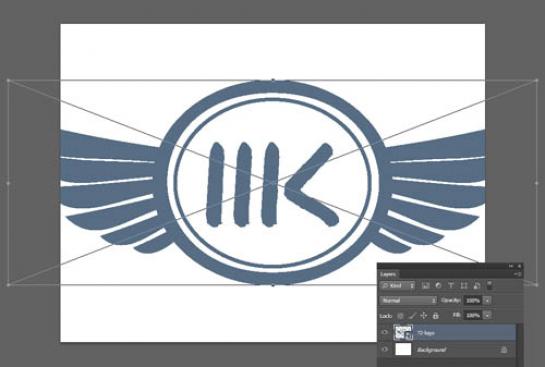545x367 pixels.
Task: Open the Kind filter type dropdown
Action: click(398, 286)
